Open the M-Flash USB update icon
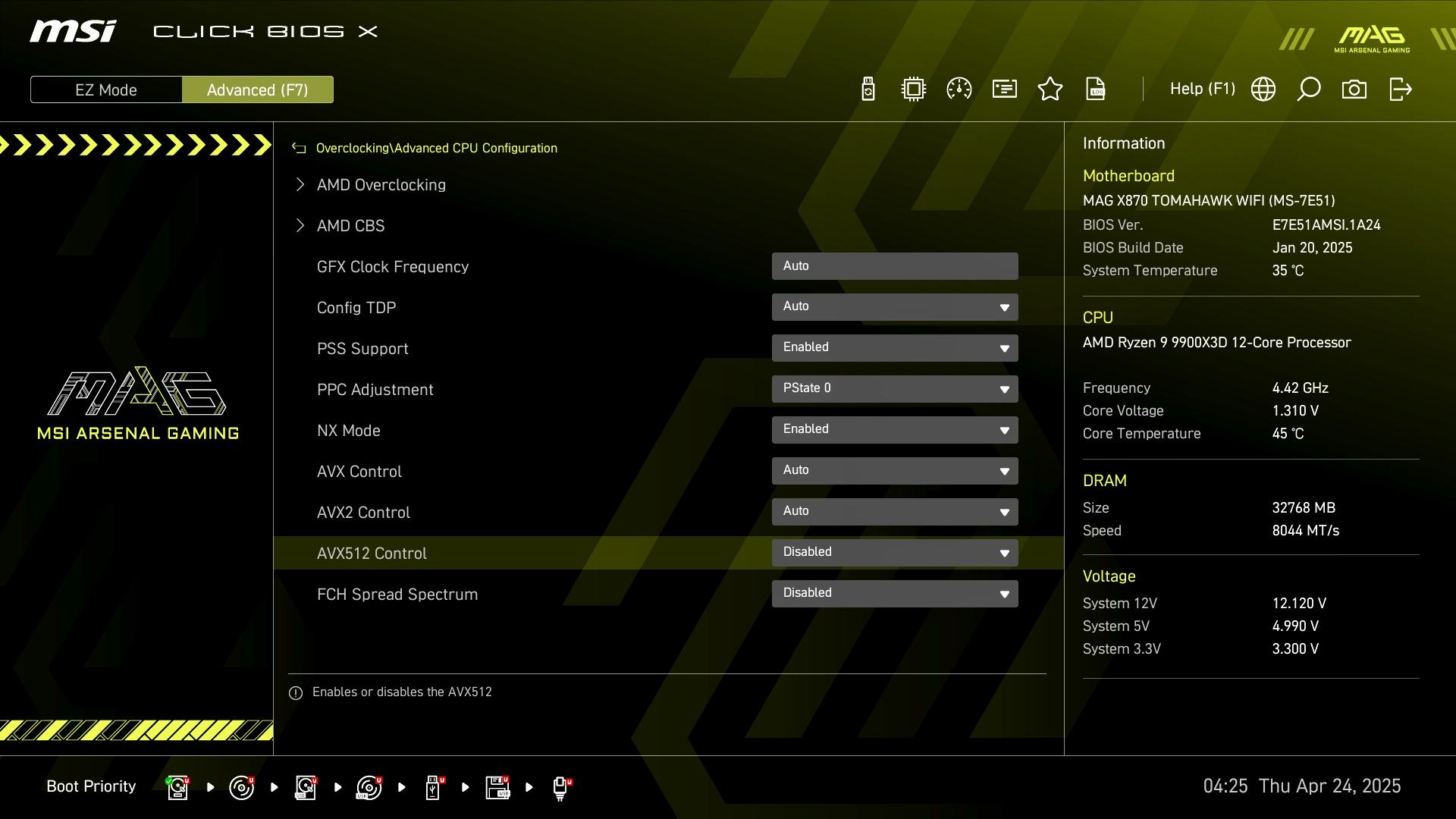 [x=868, y=89]
